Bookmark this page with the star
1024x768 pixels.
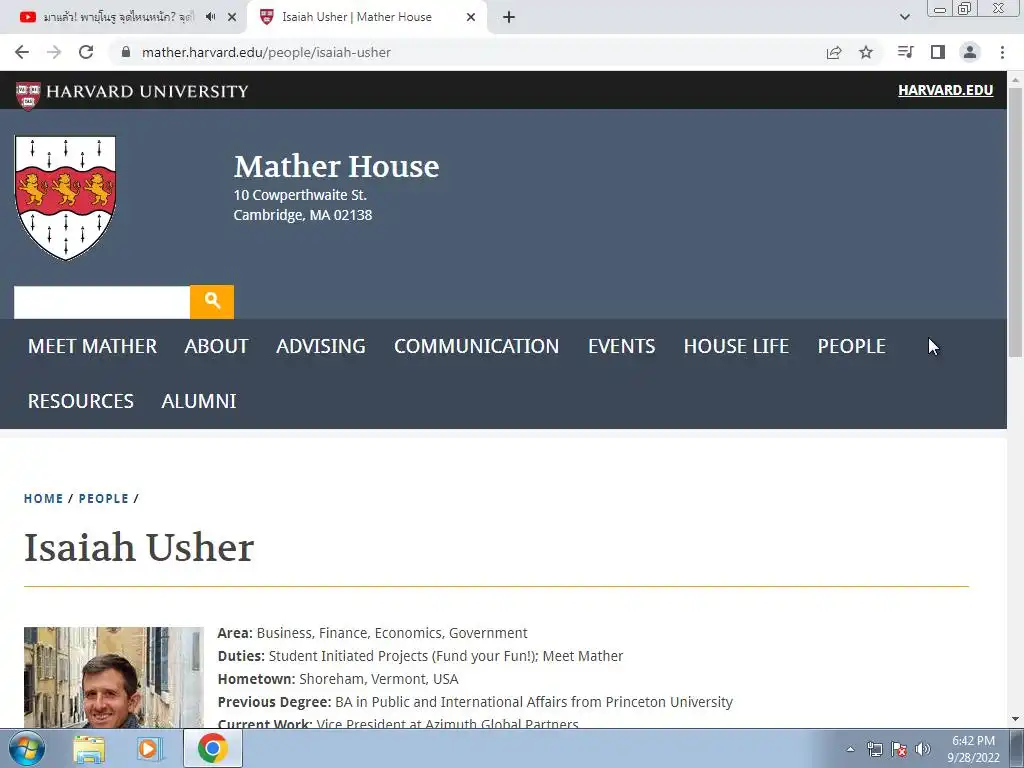(x=866, y=52)
